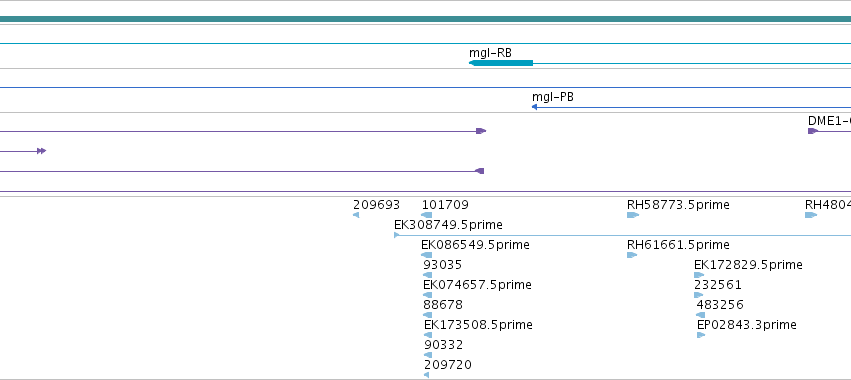
Task: Select the glyph under RH61661.5prime
Action: (x=632, y=255)
